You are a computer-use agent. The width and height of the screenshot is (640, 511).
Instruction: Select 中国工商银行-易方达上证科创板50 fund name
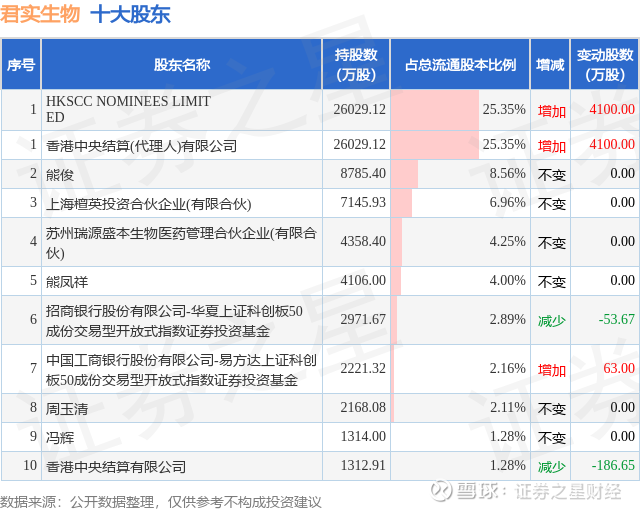point(181,370)
